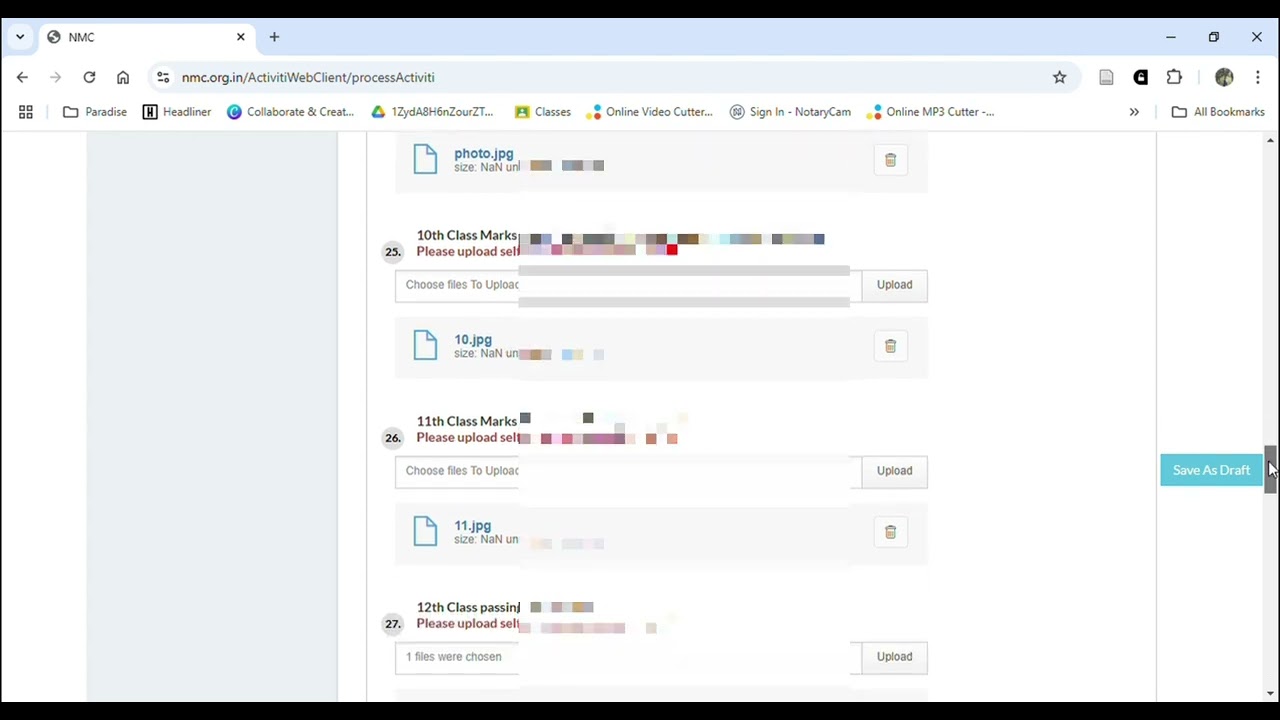Viewport: 1280px width, 720px height.
Task: Open the apps grid in bookmarks bar
Action: click(26, 112)
